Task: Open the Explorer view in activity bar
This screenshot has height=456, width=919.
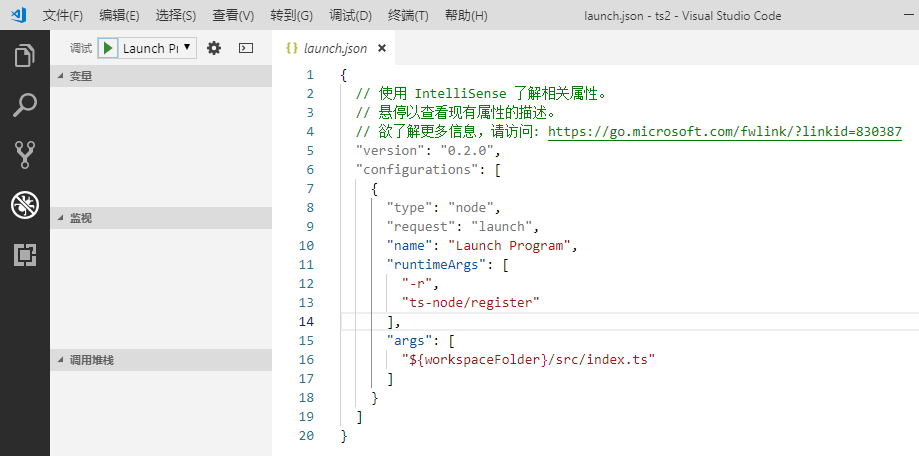Action: [25, 56]
